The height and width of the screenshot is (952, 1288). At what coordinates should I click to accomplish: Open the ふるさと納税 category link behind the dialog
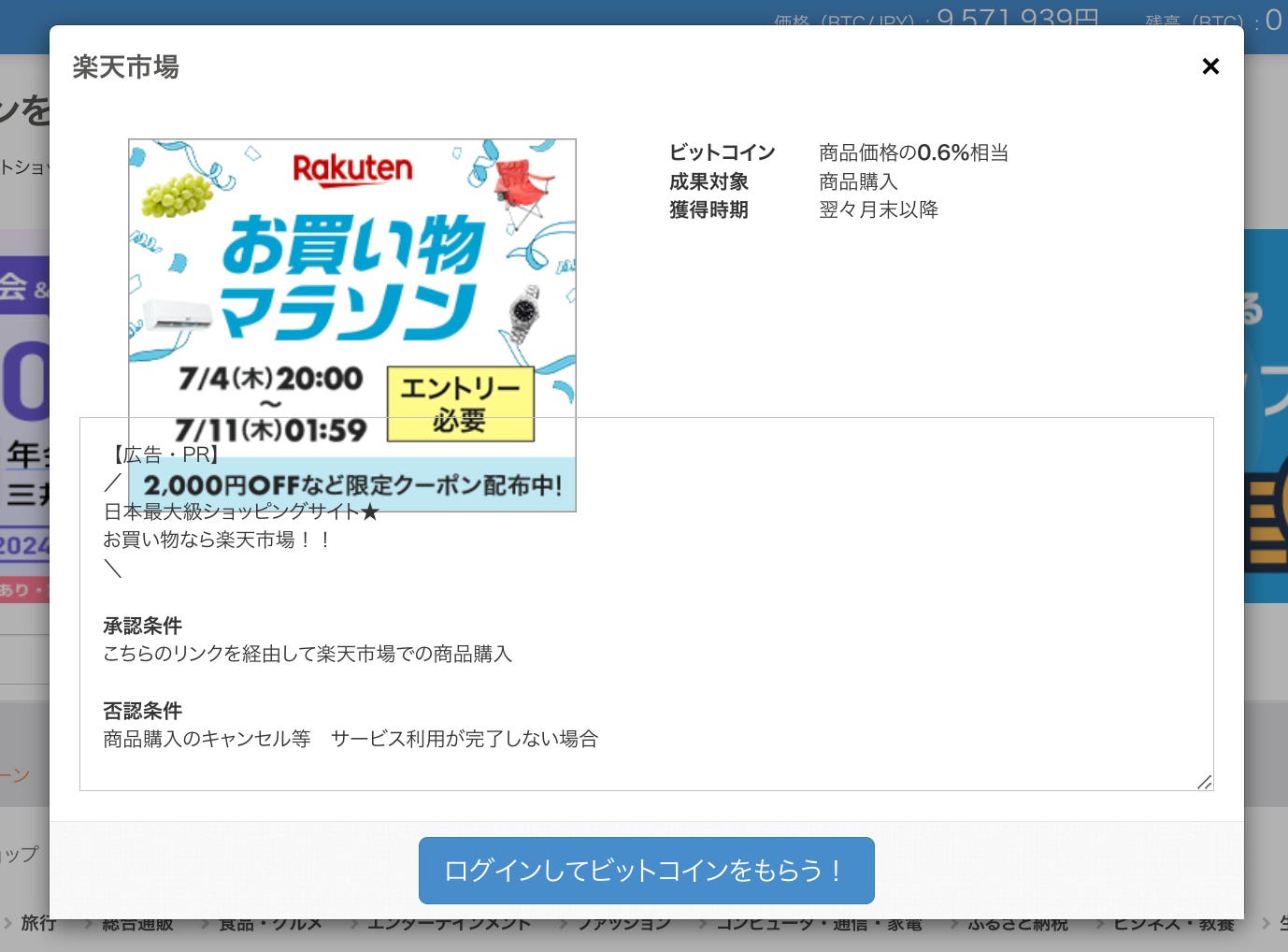(1017, 924)
